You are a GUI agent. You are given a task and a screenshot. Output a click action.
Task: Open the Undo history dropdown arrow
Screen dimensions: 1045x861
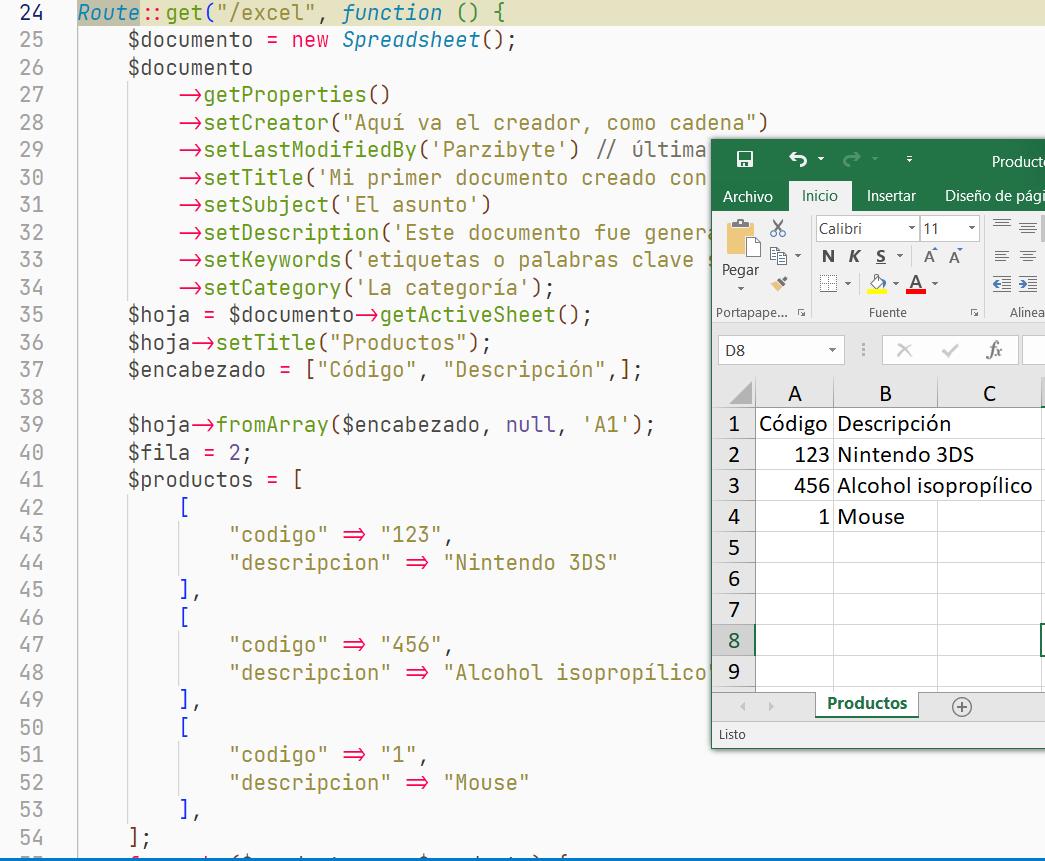tap(821, 159)
